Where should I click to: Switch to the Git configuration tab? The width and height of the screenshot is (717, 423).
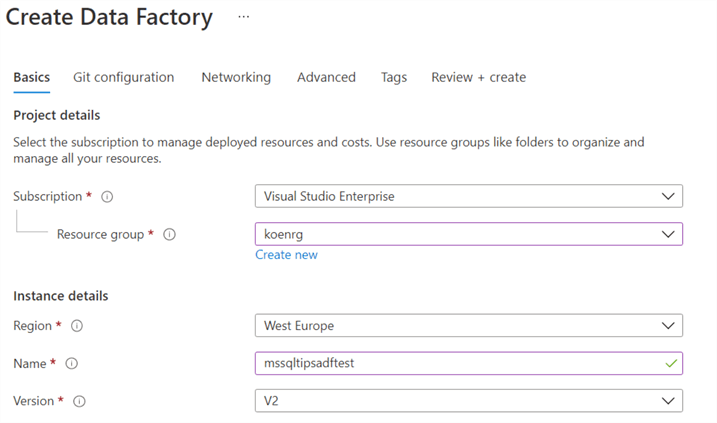(123, 77)
